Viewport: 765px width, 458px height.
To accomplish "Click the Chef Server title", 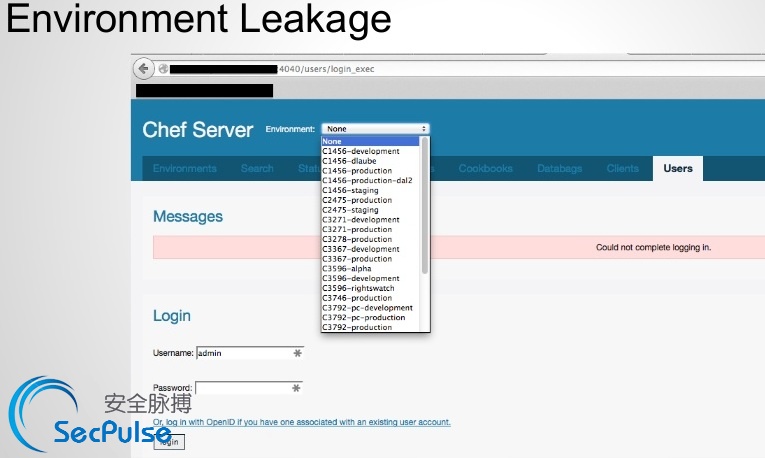I will [x=198, y=130].
